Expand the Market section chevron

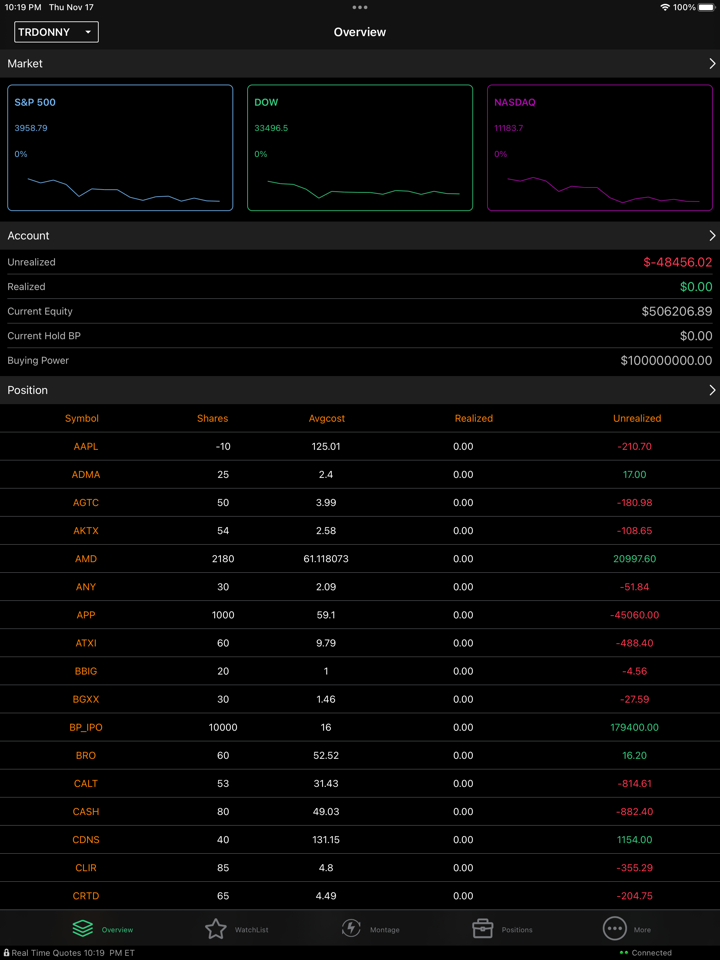711,63
